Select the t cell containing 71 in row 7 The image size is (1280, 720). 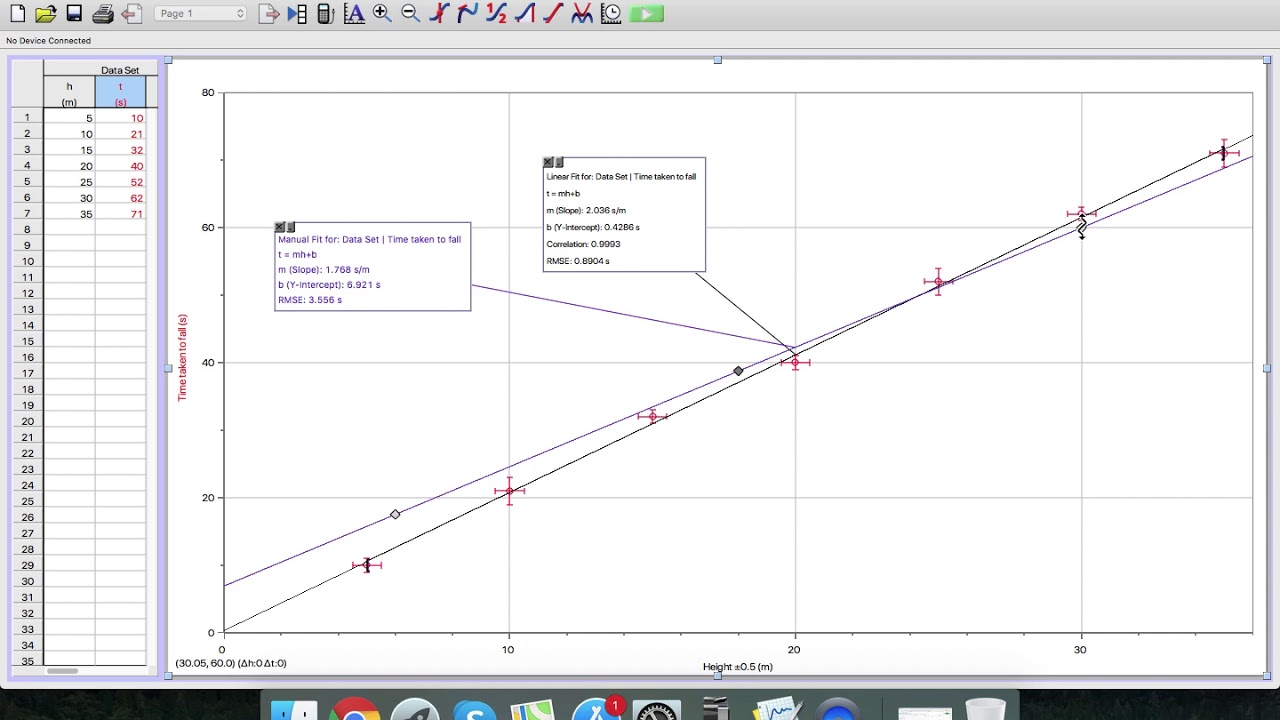coord(120,214)
